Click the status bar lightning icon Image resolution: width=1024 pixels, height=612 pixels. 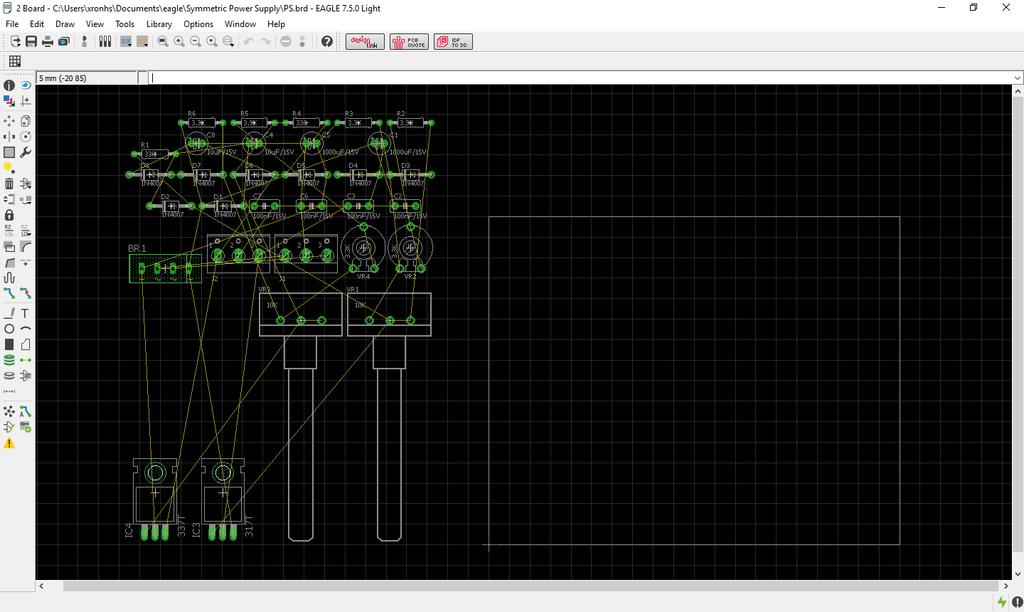click(x=1002, y=602)
